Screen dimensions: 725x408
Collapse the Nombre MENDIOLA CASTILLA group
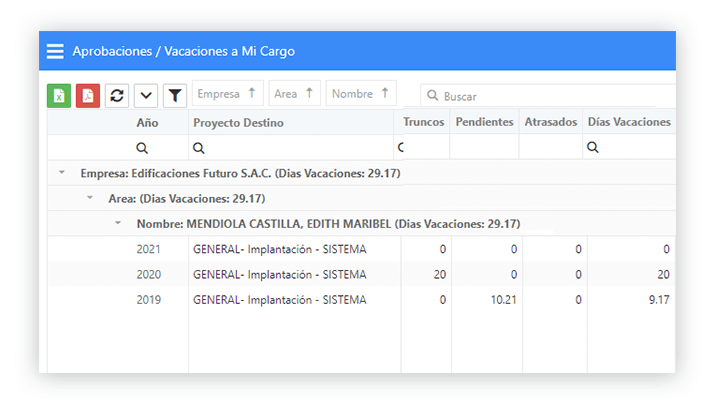pyautogui.click(x=118, y=223)
